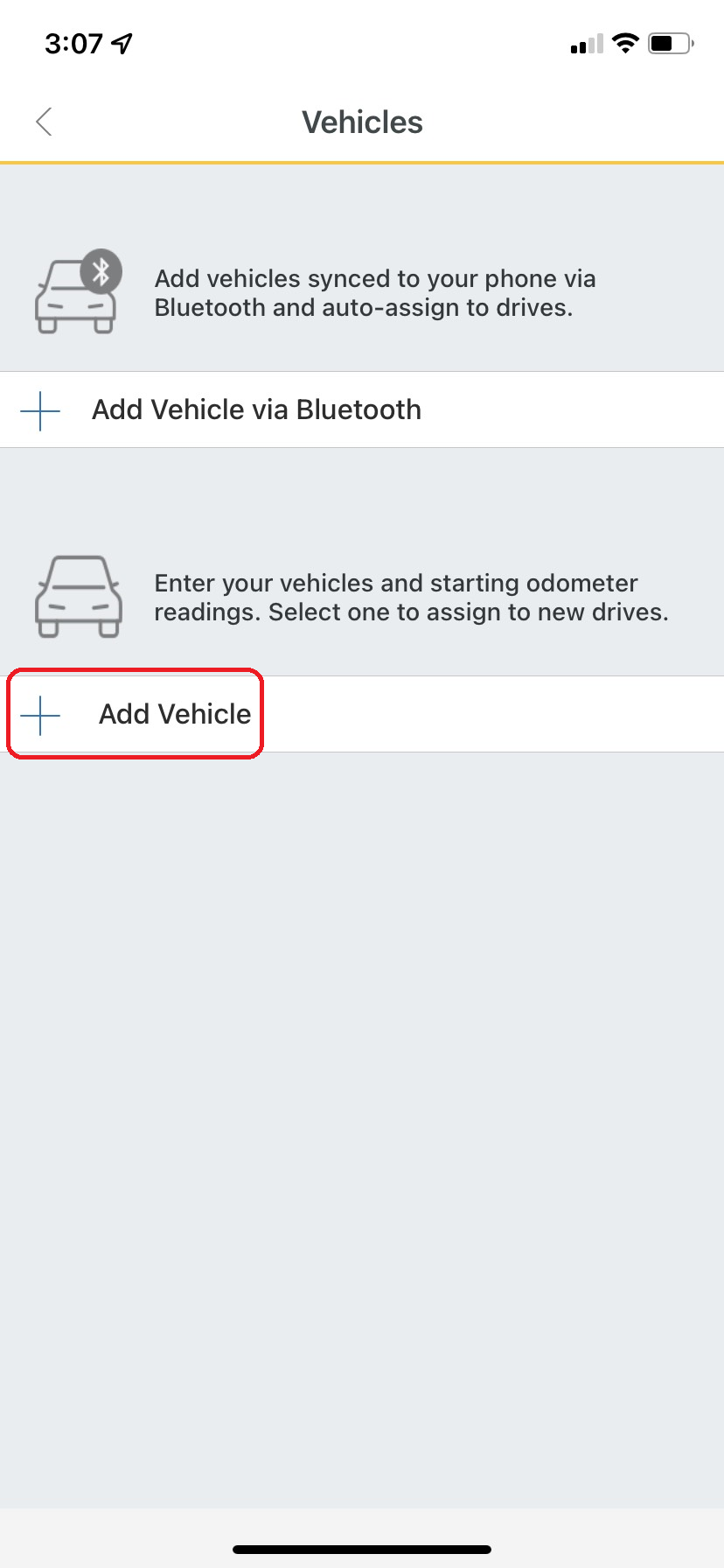This screenshot has height=1568, width=724.
Task: Select the car illustration icon
Action: pos(78,595)
